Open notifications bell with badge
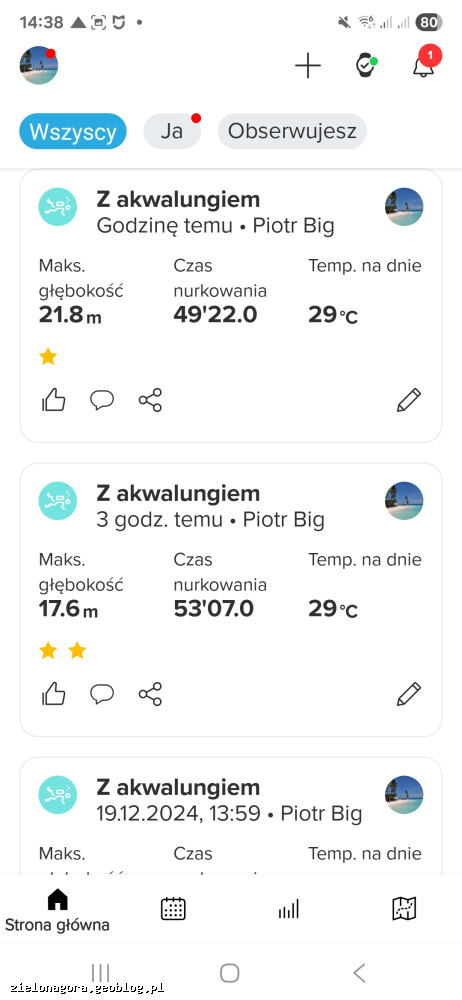This screenshot has width=462, height=1000. pyautogui.click(x=425, y=62)
